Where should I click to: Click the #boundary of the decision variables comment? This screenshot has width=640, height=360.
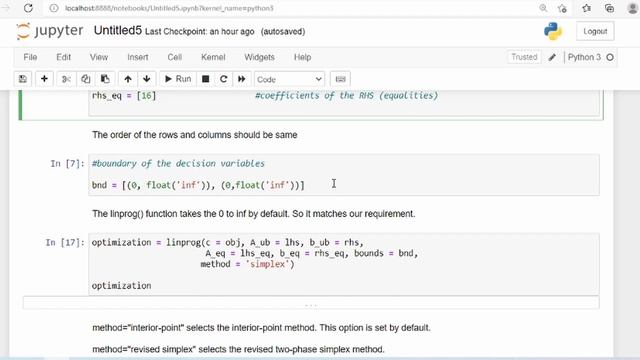tap(178, 164)
